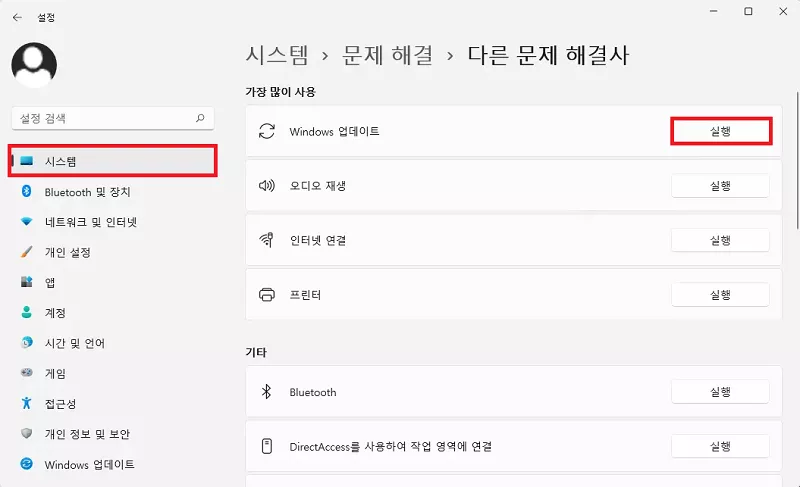Click the gaming controller icon
800x487 pixels.
tap(27, 372)
